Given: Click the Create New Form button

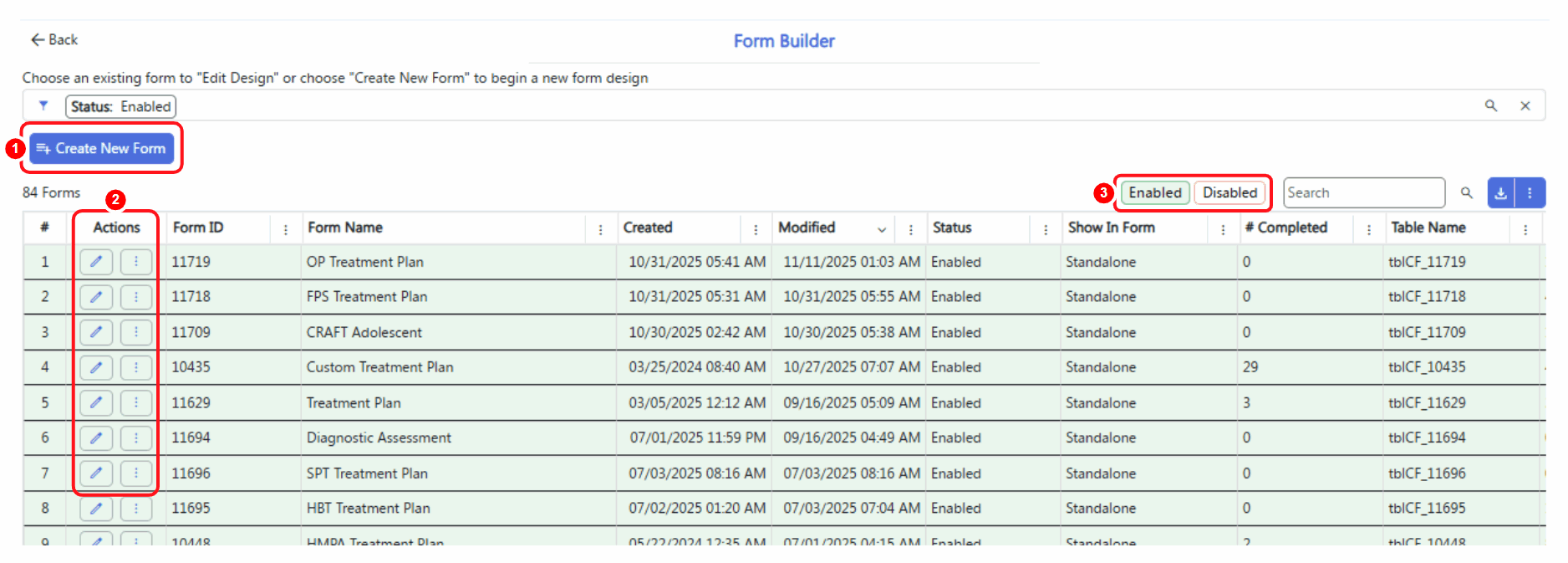Looking at the screenshot, I should [102, 148].
